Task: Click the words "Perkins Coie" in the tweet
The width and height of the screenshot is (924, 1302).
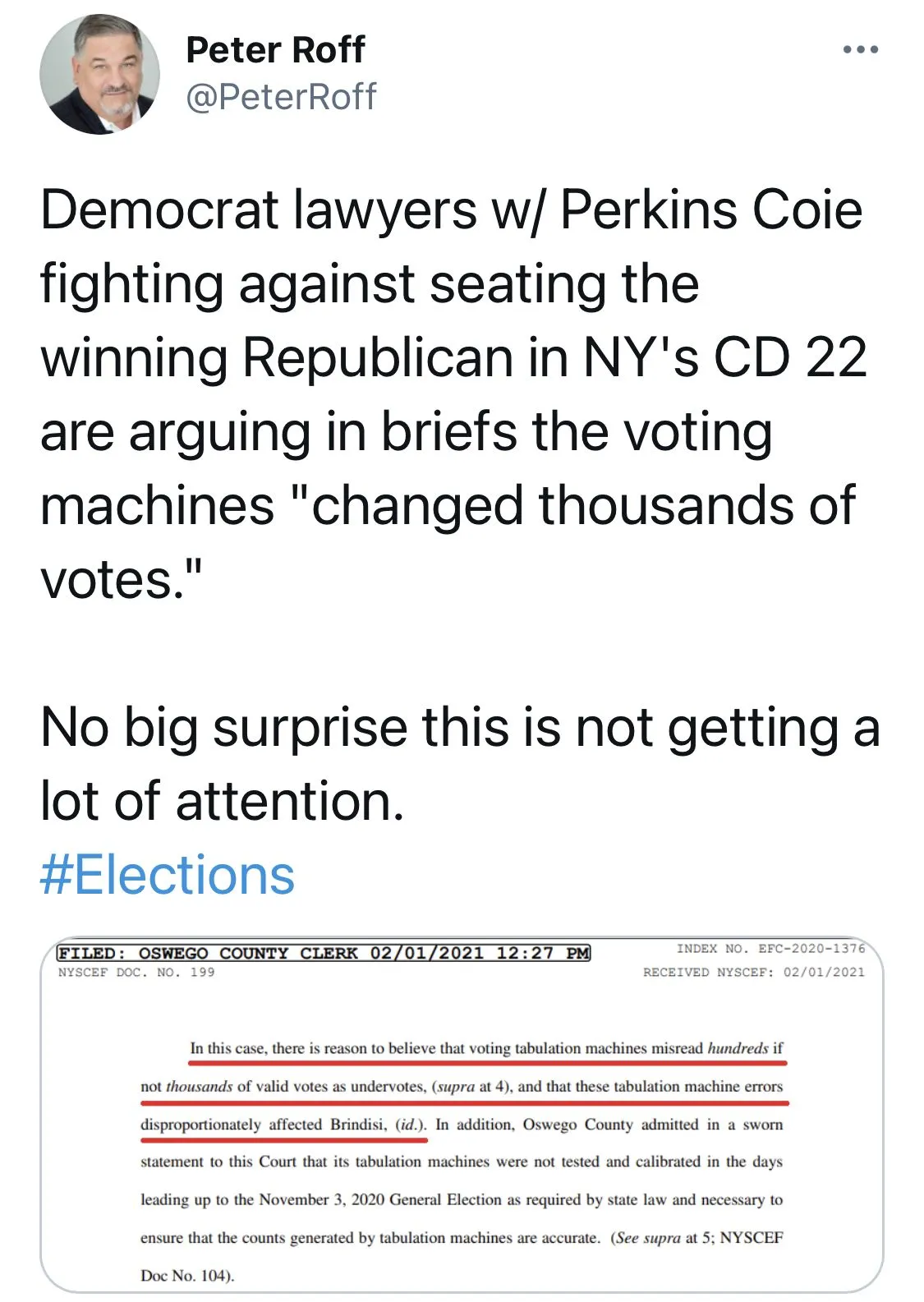Action: [711, 210]
